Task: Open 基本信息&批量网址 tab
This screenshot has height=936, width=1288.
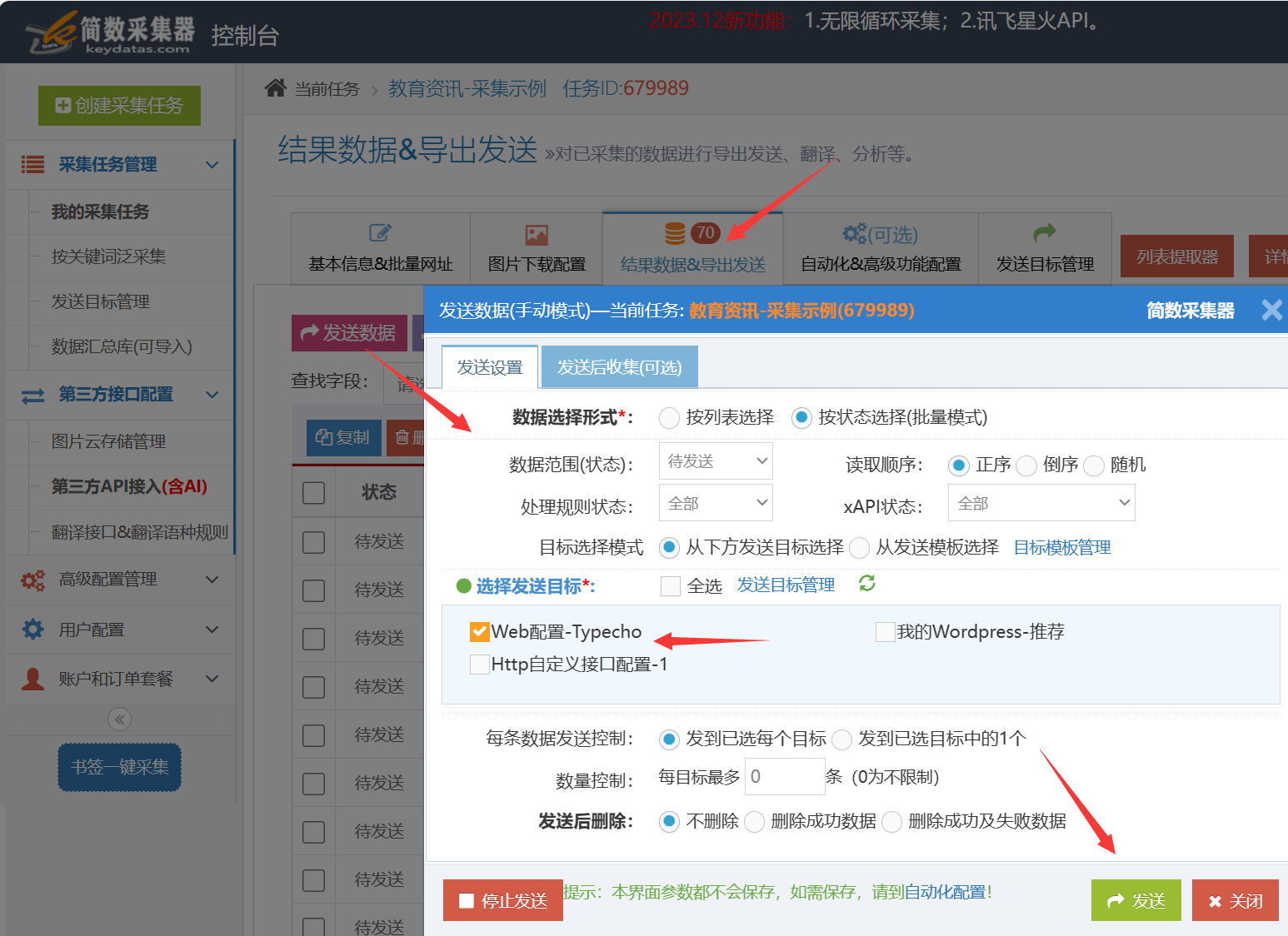Action: tap(381, 248)
